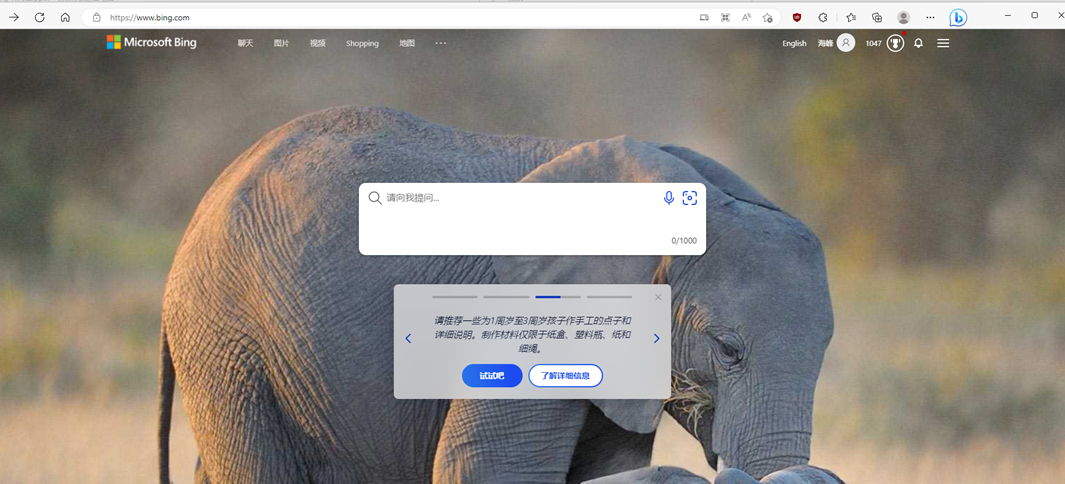Image resolution: width=1065 pixels, height=484 pixels.
Task: Click the 了解详细信息 button
Action: click(565, 375)
